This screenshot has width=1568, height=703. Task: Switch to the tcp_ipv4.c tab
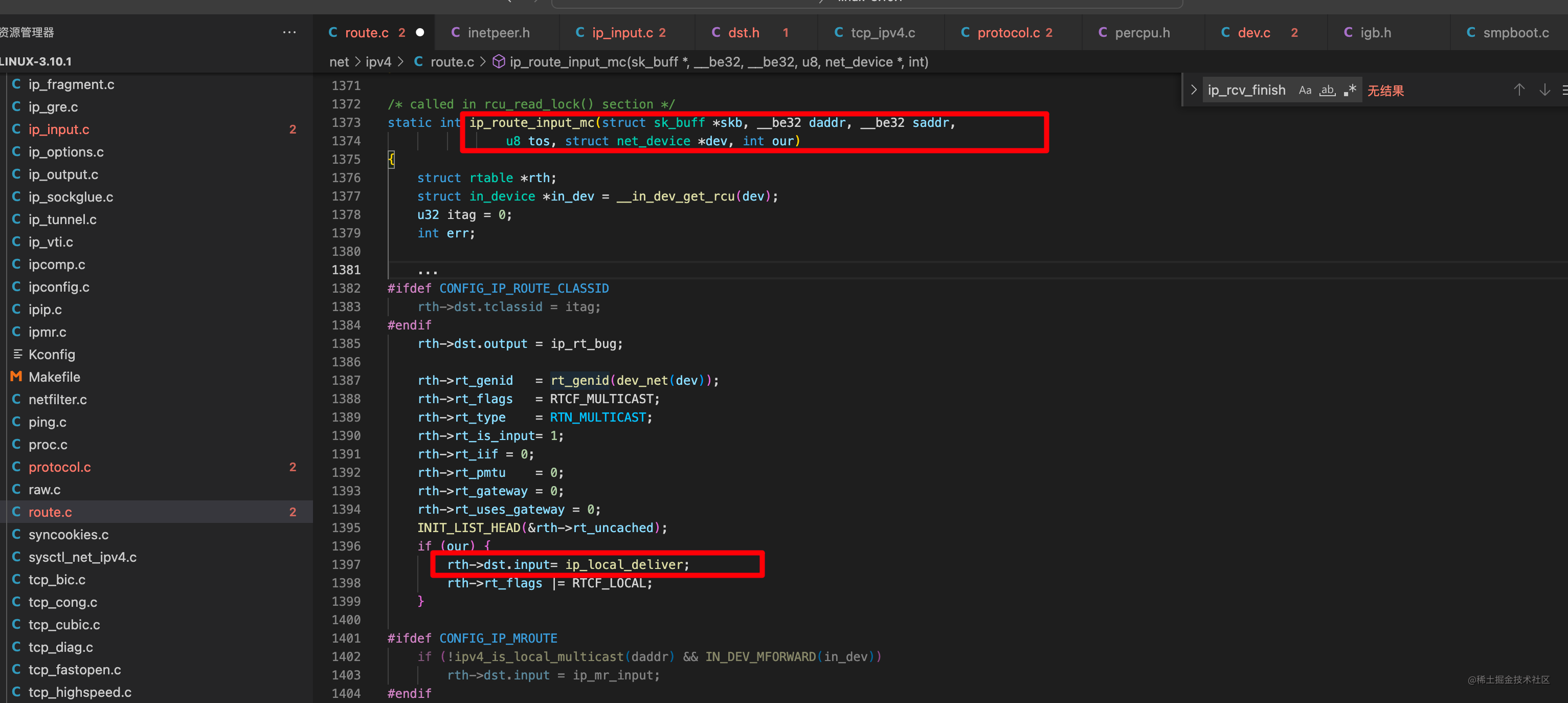pos(882,33)
